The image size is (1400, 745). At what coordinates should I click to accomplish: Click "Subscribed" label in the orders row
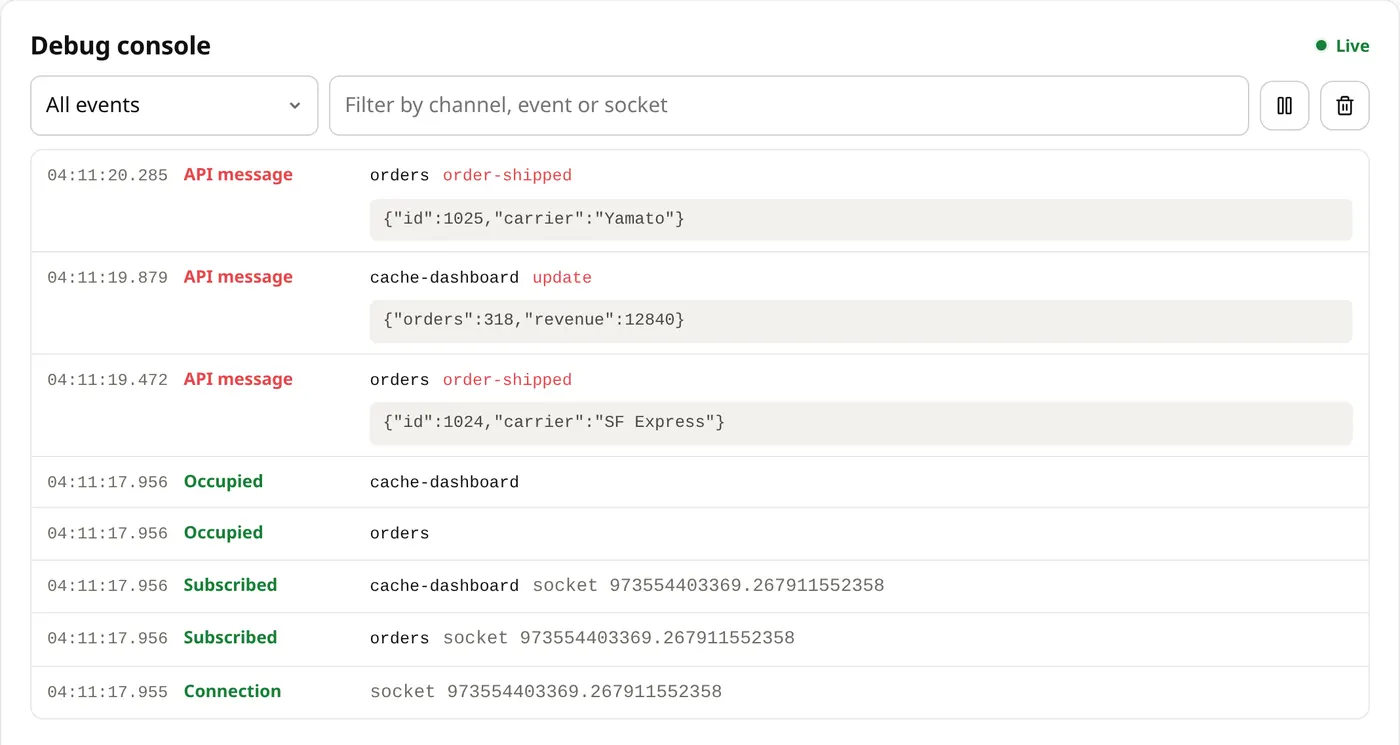point(230,637)
